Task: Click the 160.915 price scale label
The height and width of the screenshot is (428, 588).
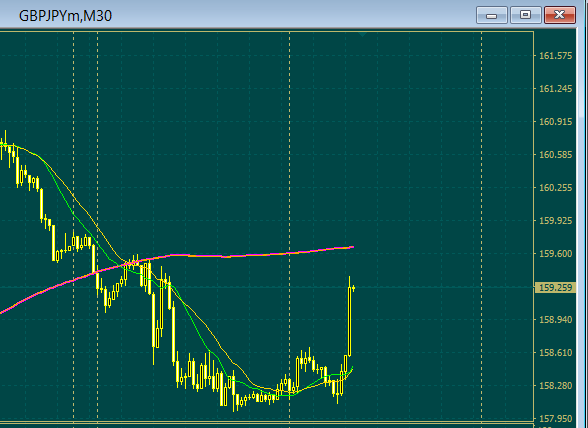Action: [555, 122]
